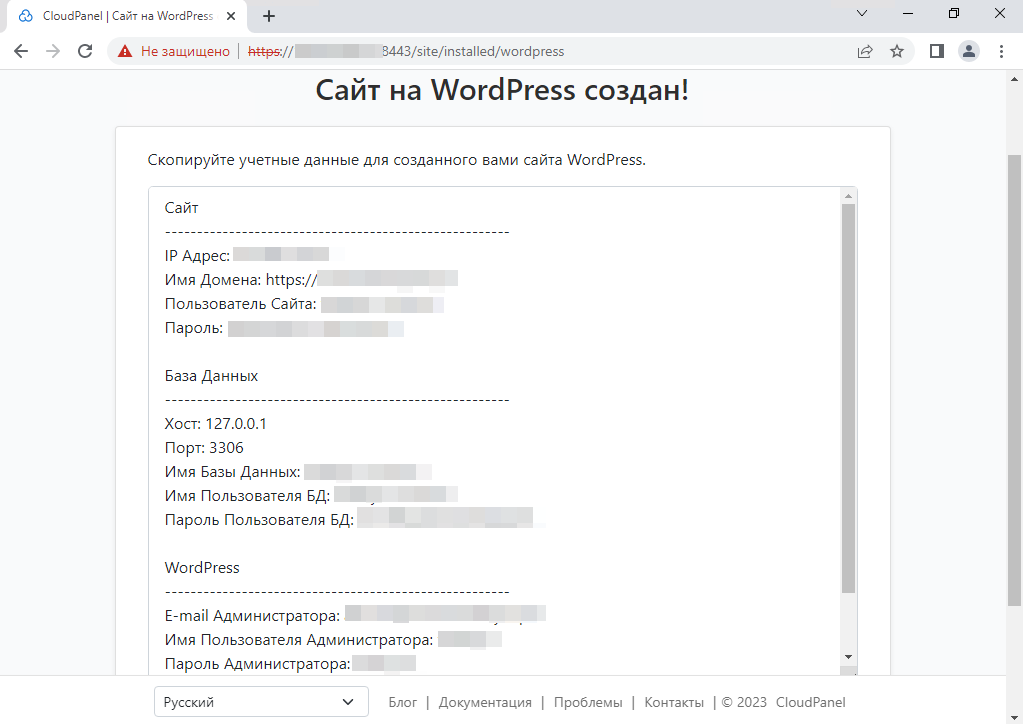Screen dimensions: 1023x724
Task: Open the 'Русский' language selector
Action: coord(260,702)
